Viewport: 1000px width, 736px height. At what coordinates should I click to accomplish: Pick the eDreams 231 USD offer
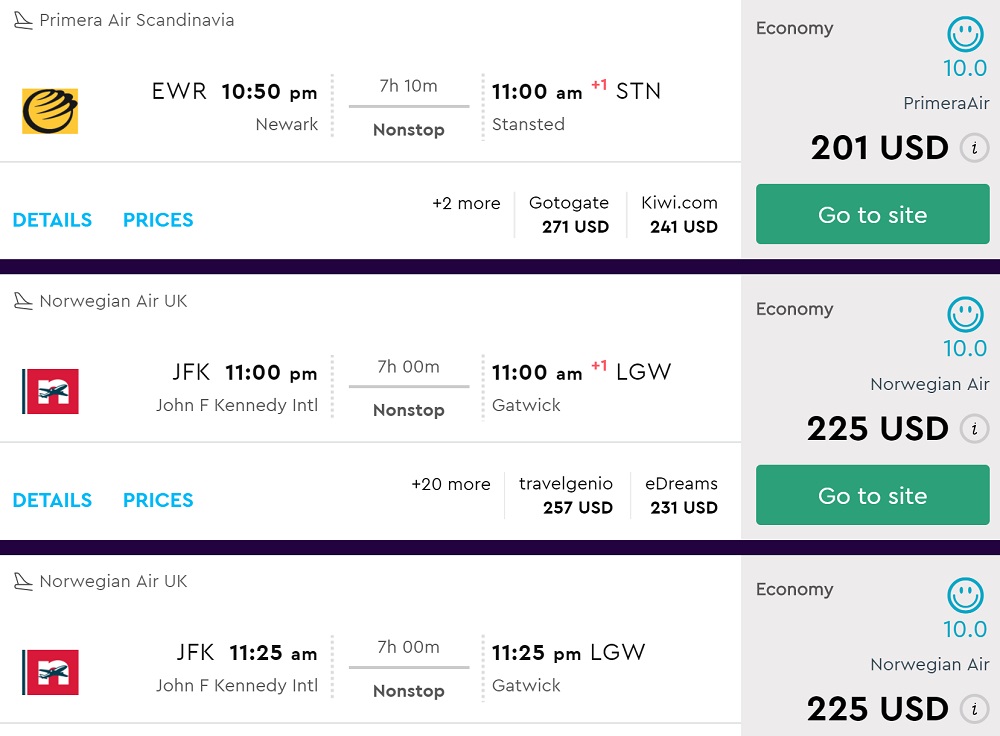[x=681, y=495]
